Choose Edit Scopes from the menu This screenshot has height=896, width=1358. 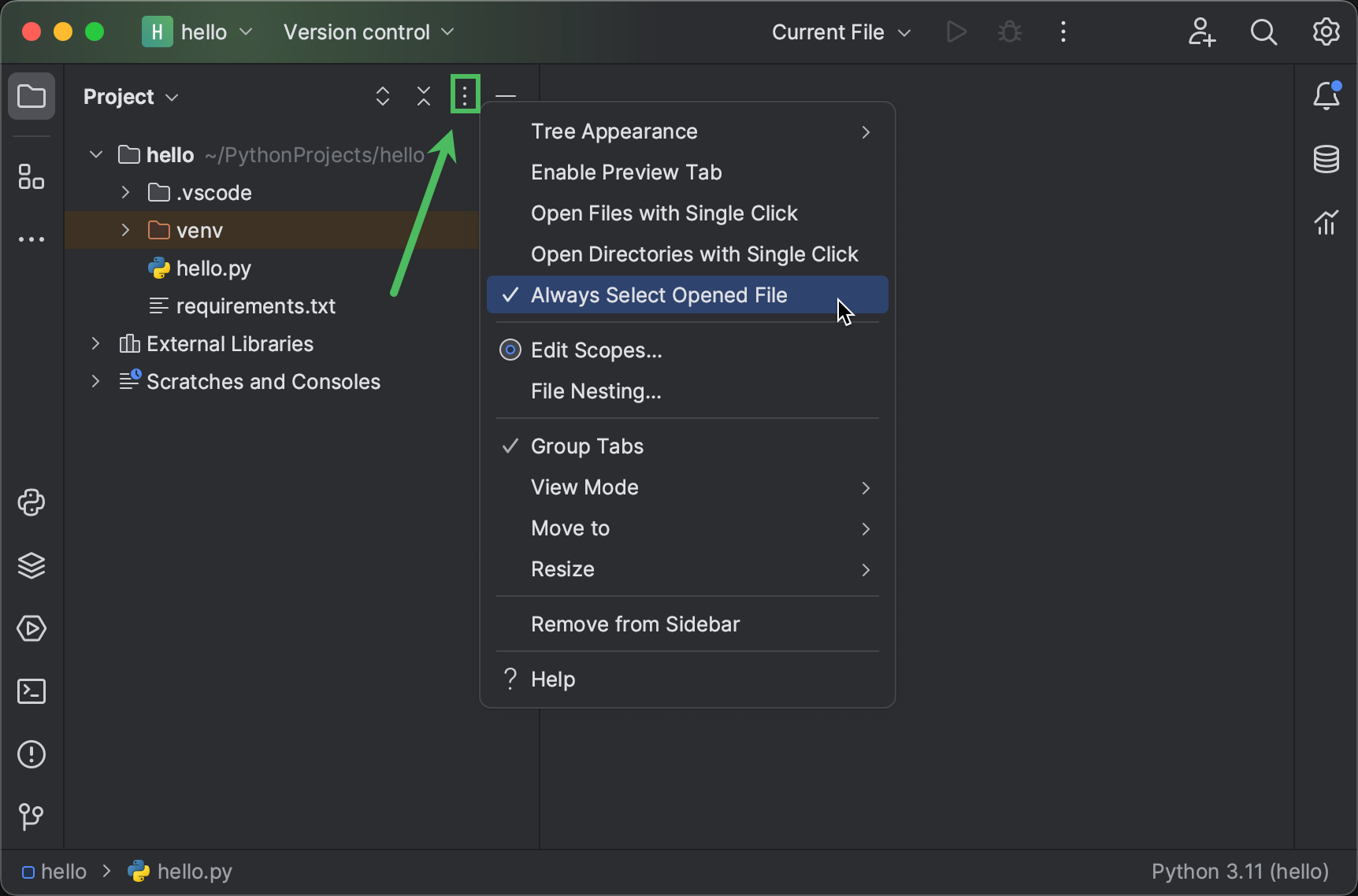596,350
